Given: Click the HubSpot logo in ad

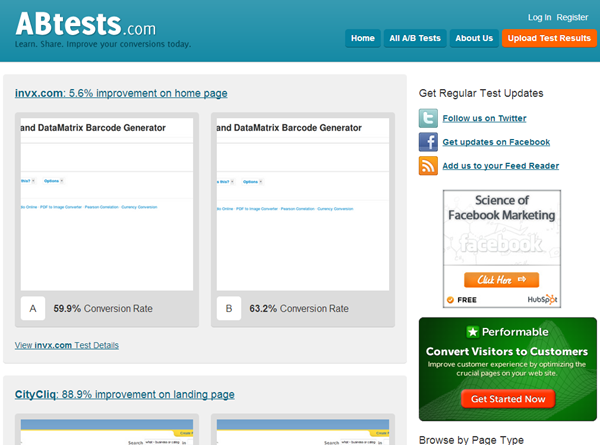Looking at the screenshot, I should (542, 299).
